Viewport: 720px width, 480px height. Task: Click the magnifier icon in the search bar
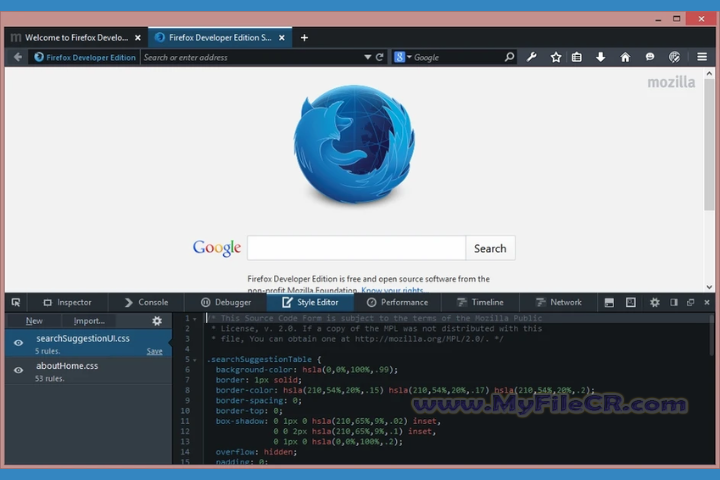(x=509, y=57)
